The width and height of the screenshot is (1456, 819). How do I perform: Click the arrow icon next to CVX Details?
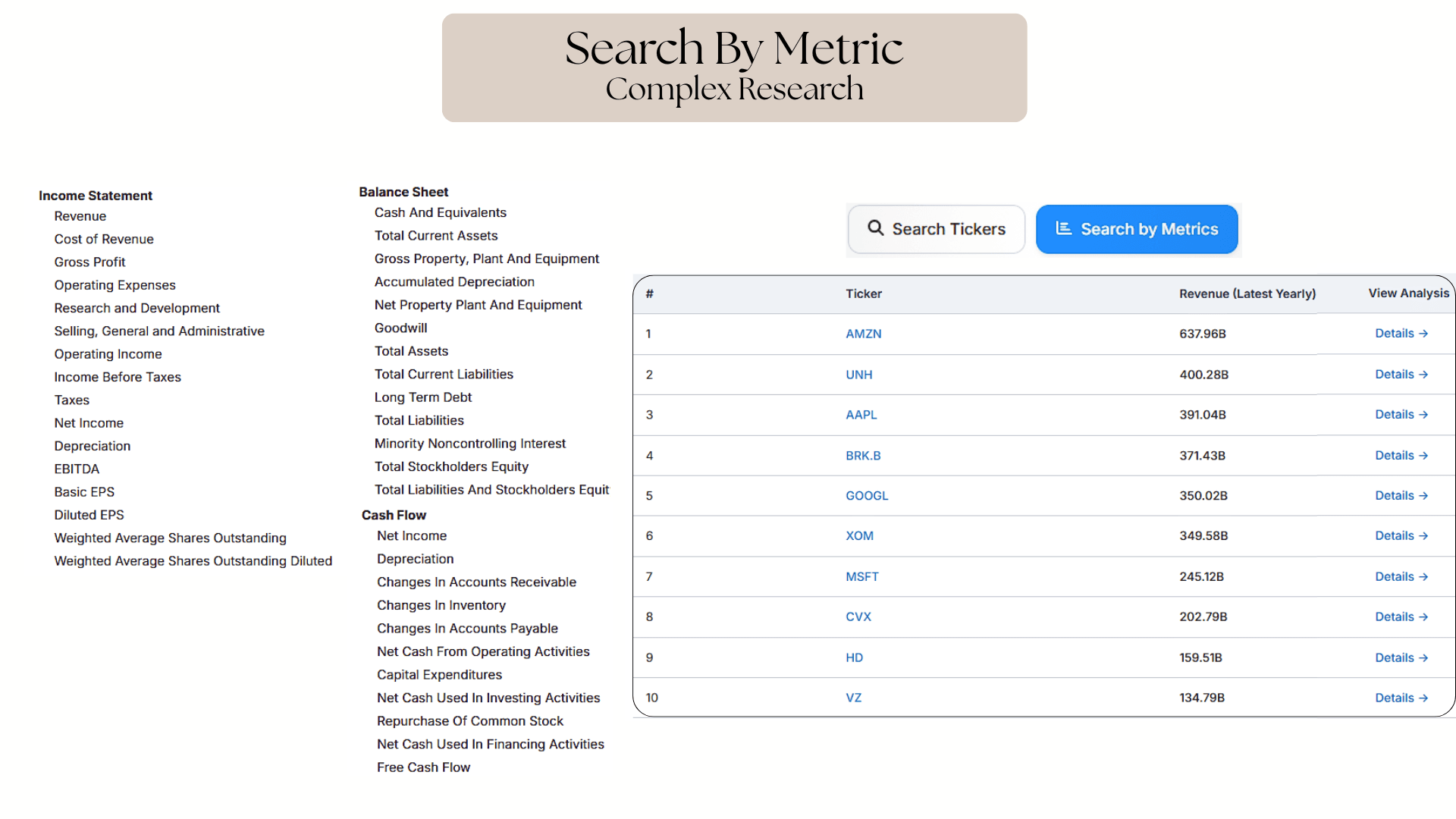click(1424, 617)
